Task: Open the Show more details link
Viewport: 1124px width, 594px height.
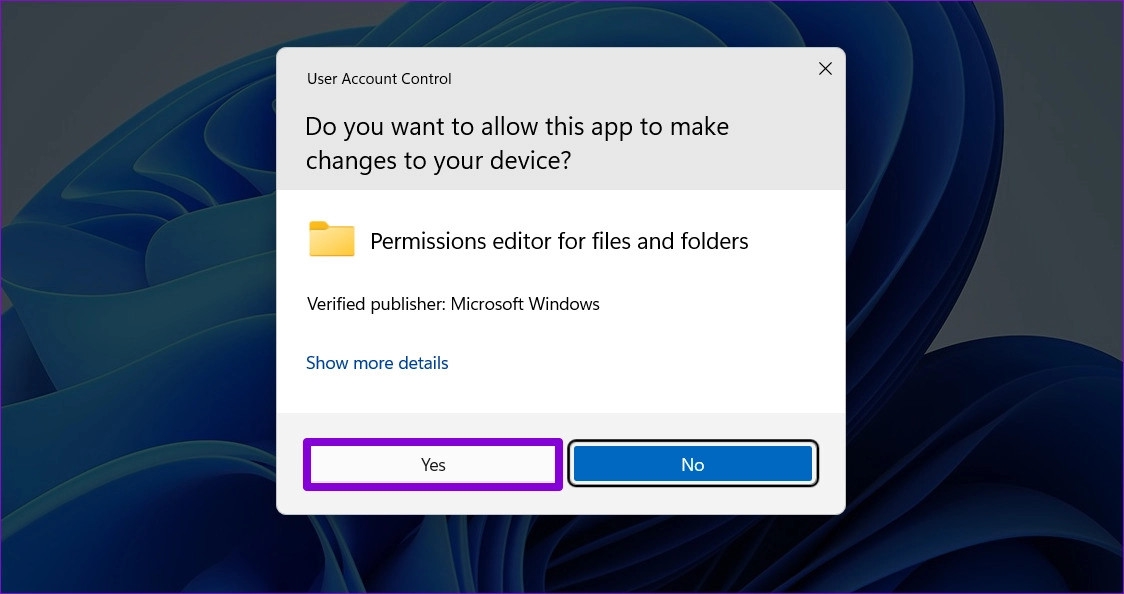Action: (x=377, y=363)
